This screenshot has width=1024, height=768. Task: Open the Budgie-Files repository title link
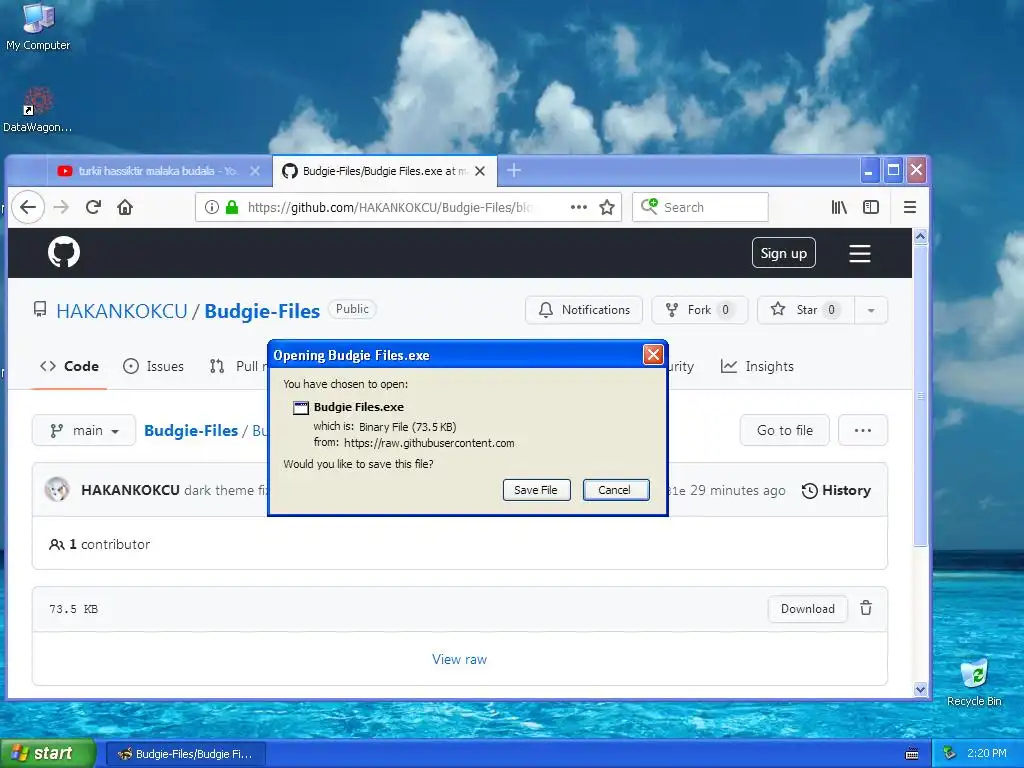tap(262, 311)
